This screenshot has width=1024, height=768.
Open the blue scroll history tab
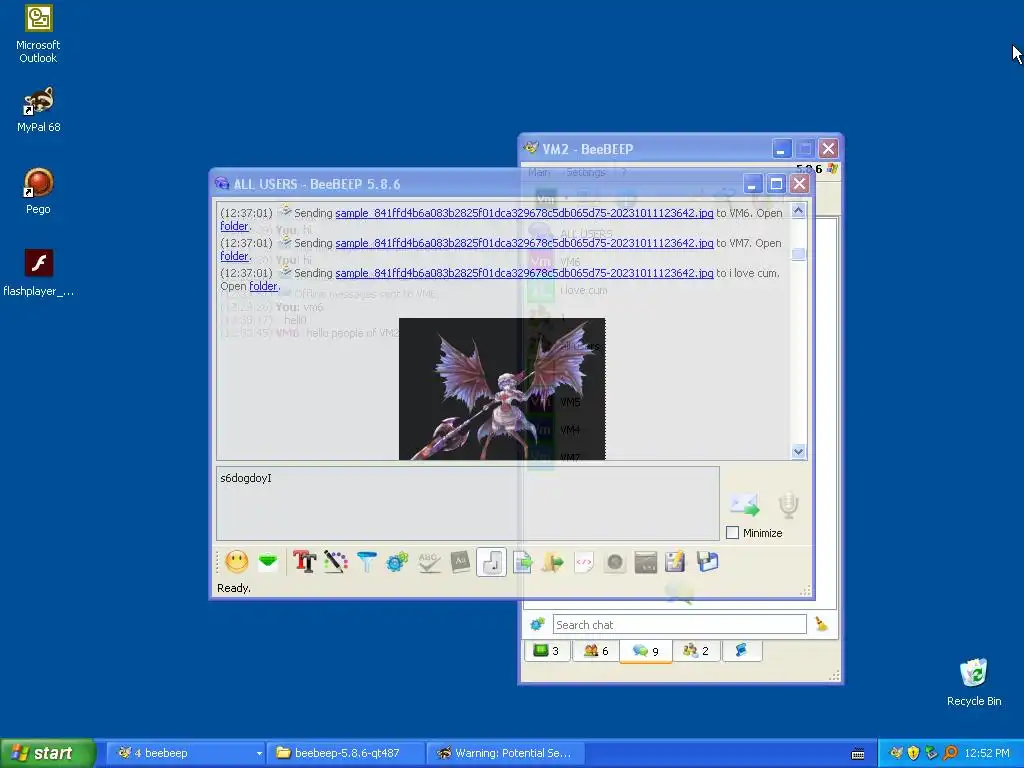point(741,650)
